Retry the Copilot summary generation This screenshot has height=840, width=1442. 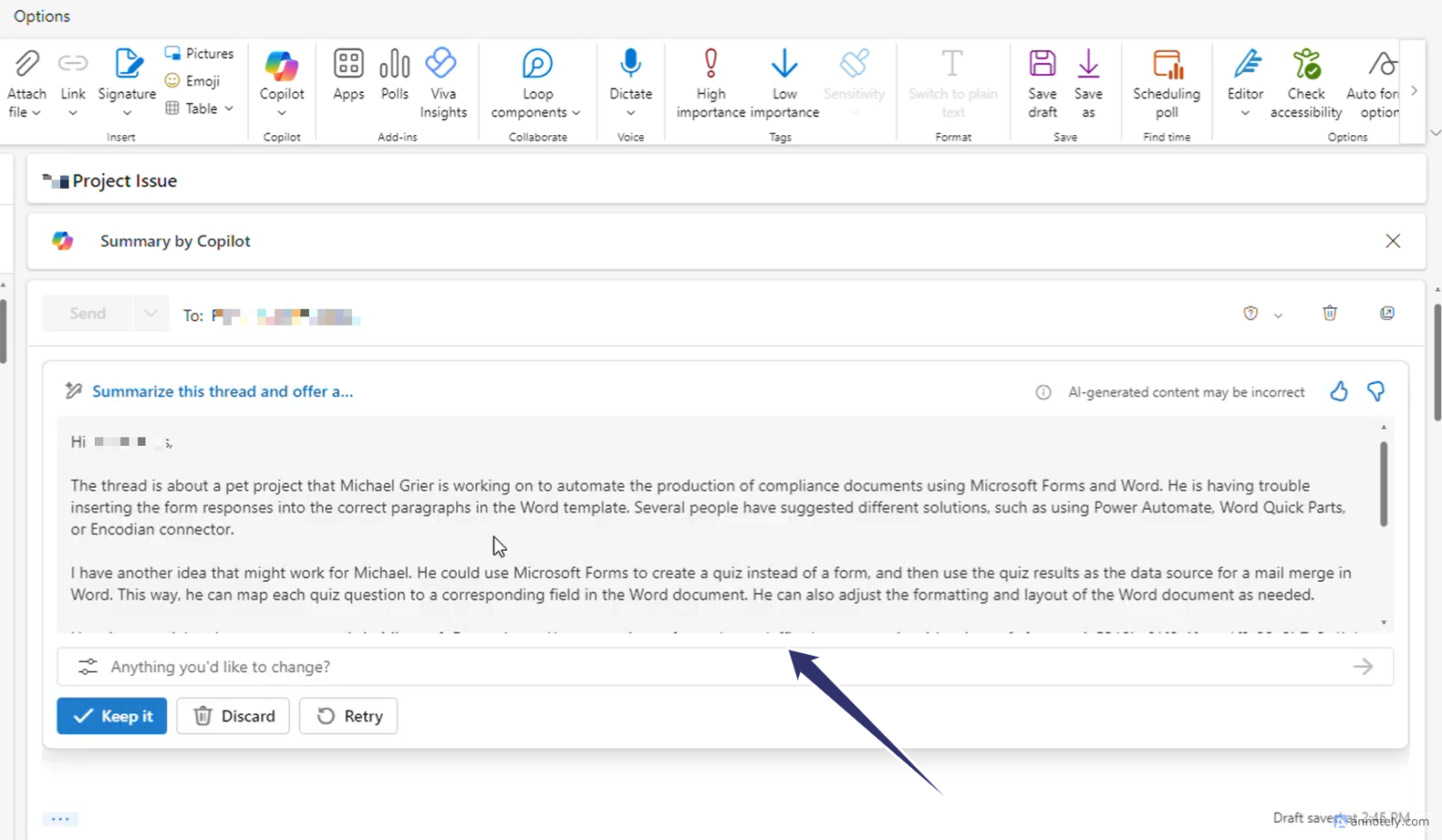(348, 716)
